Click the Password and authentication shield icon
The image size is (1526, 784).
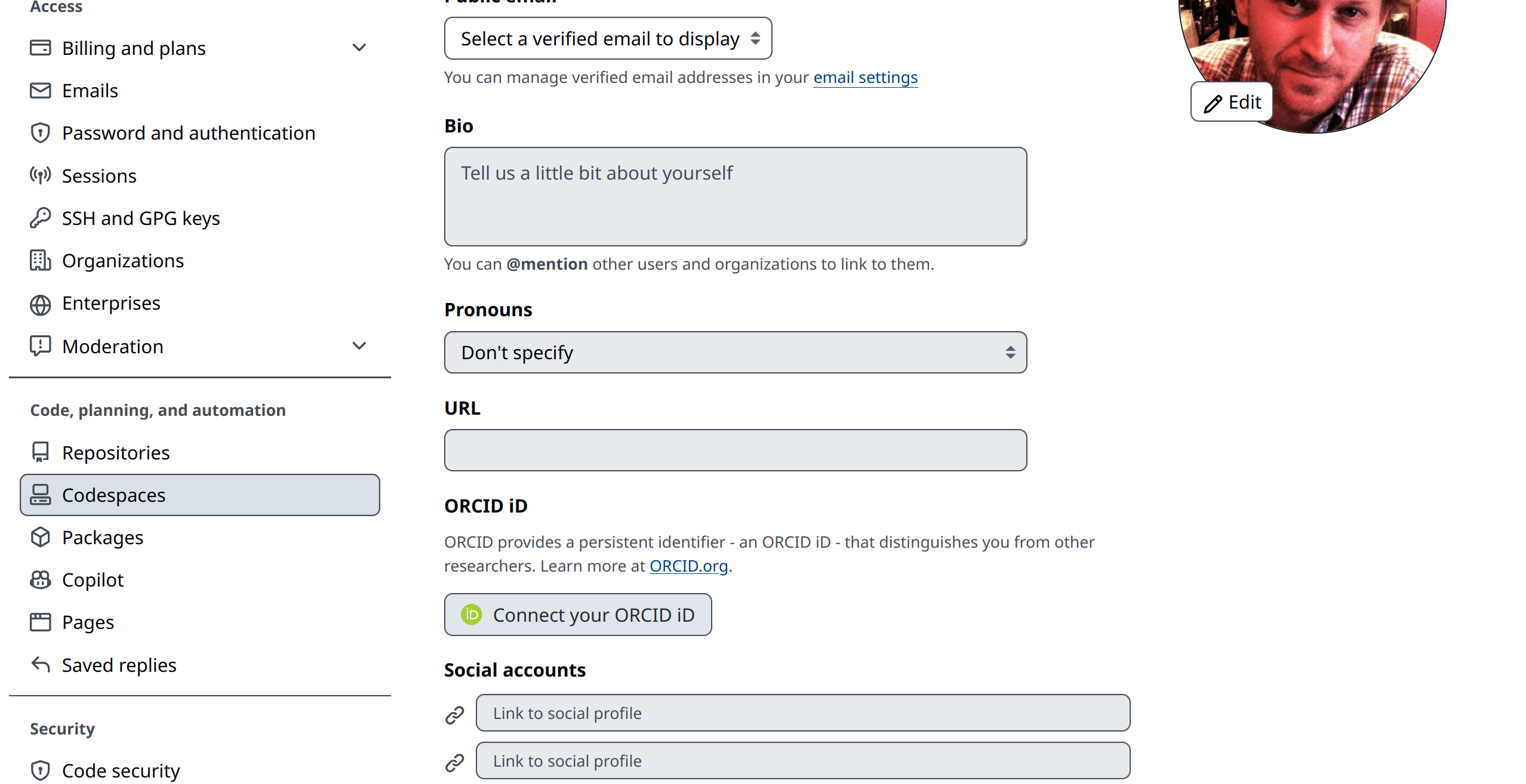click(40, 133)
